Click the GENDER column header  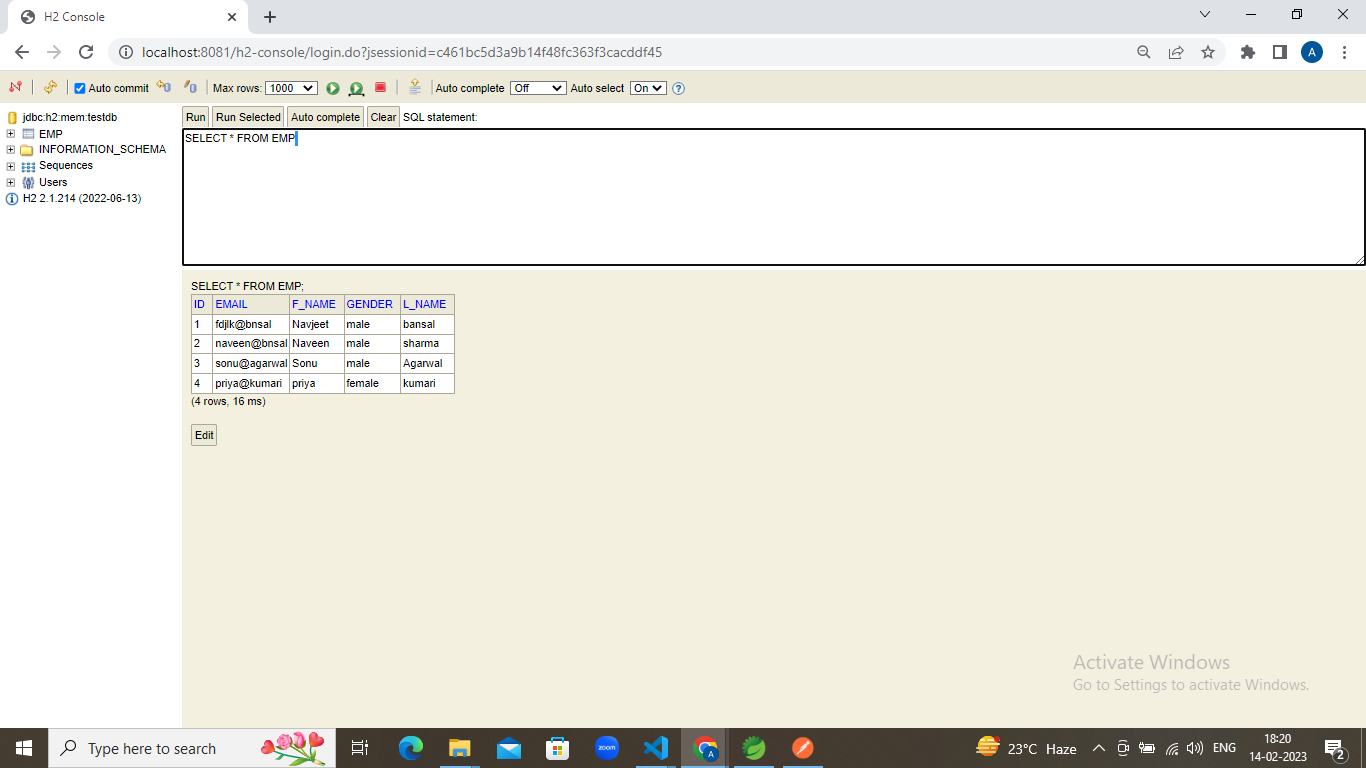click(370, 304)
